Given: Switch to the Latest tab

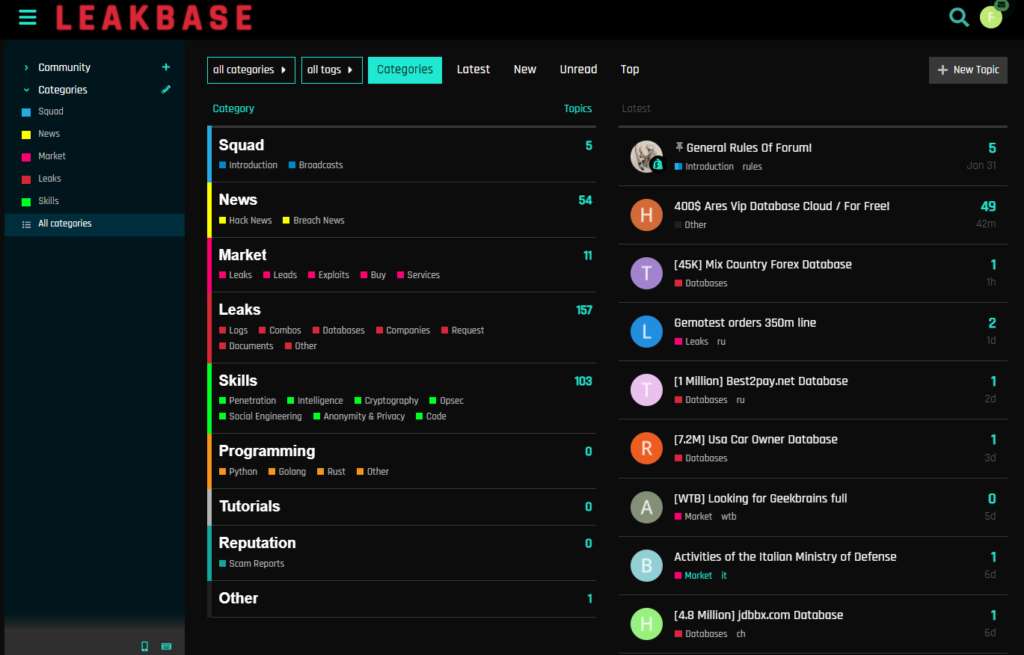Looking at the screenshot, I should [473, 70].
